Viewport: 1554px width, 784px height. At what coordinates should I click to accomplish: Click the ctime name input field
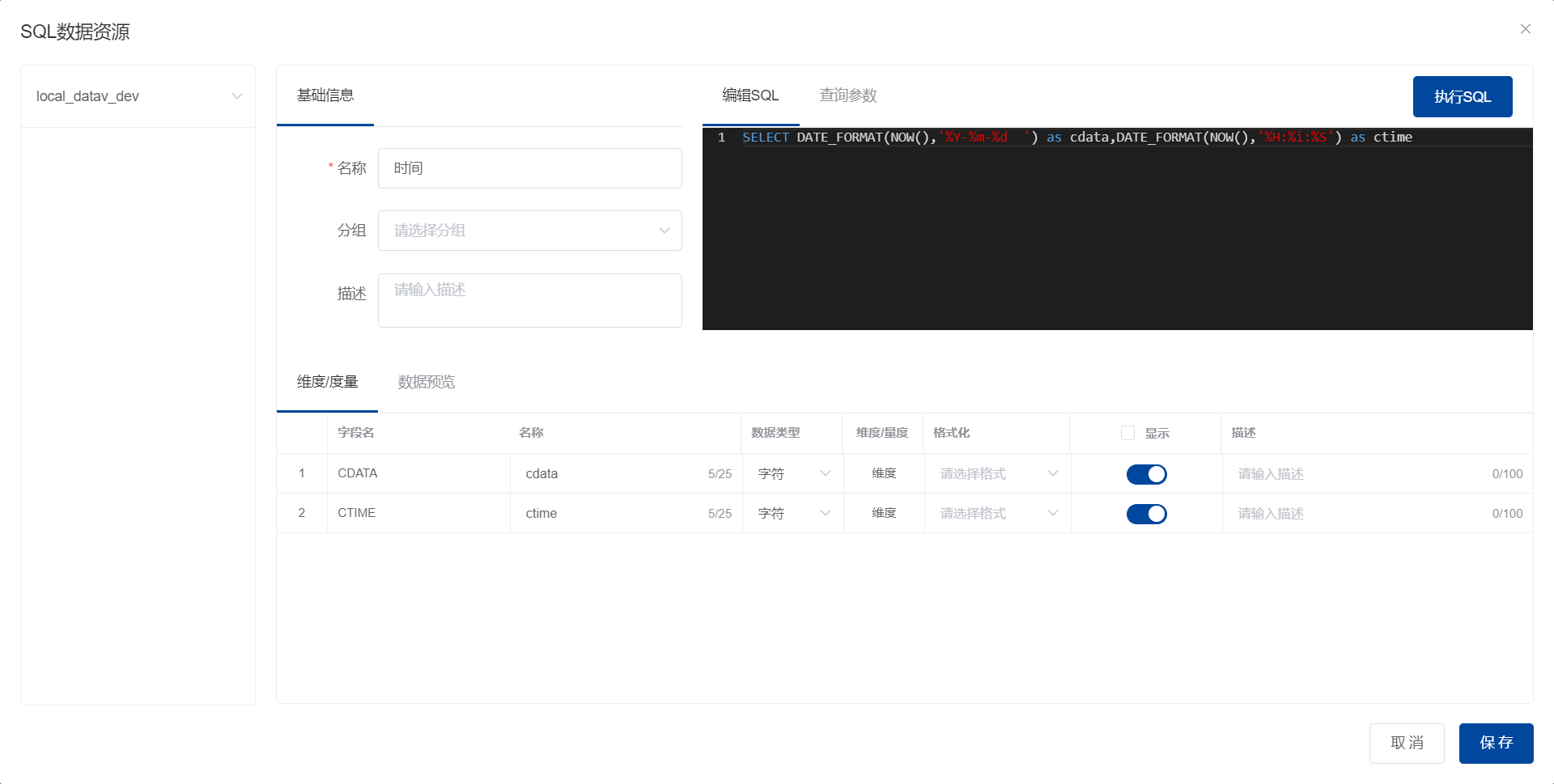626,514
